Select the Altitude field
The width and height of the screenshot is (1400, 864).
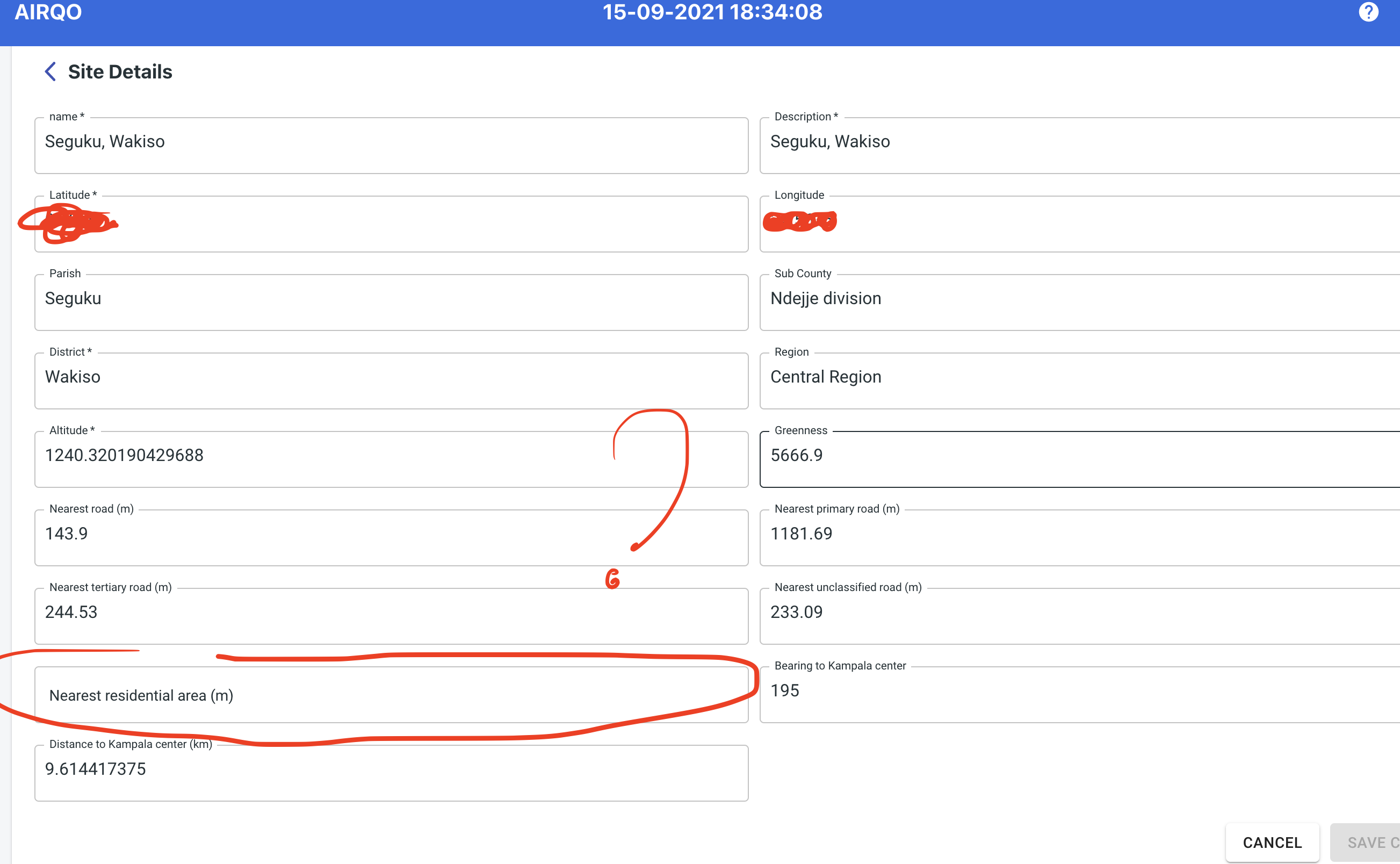point(391,459)
